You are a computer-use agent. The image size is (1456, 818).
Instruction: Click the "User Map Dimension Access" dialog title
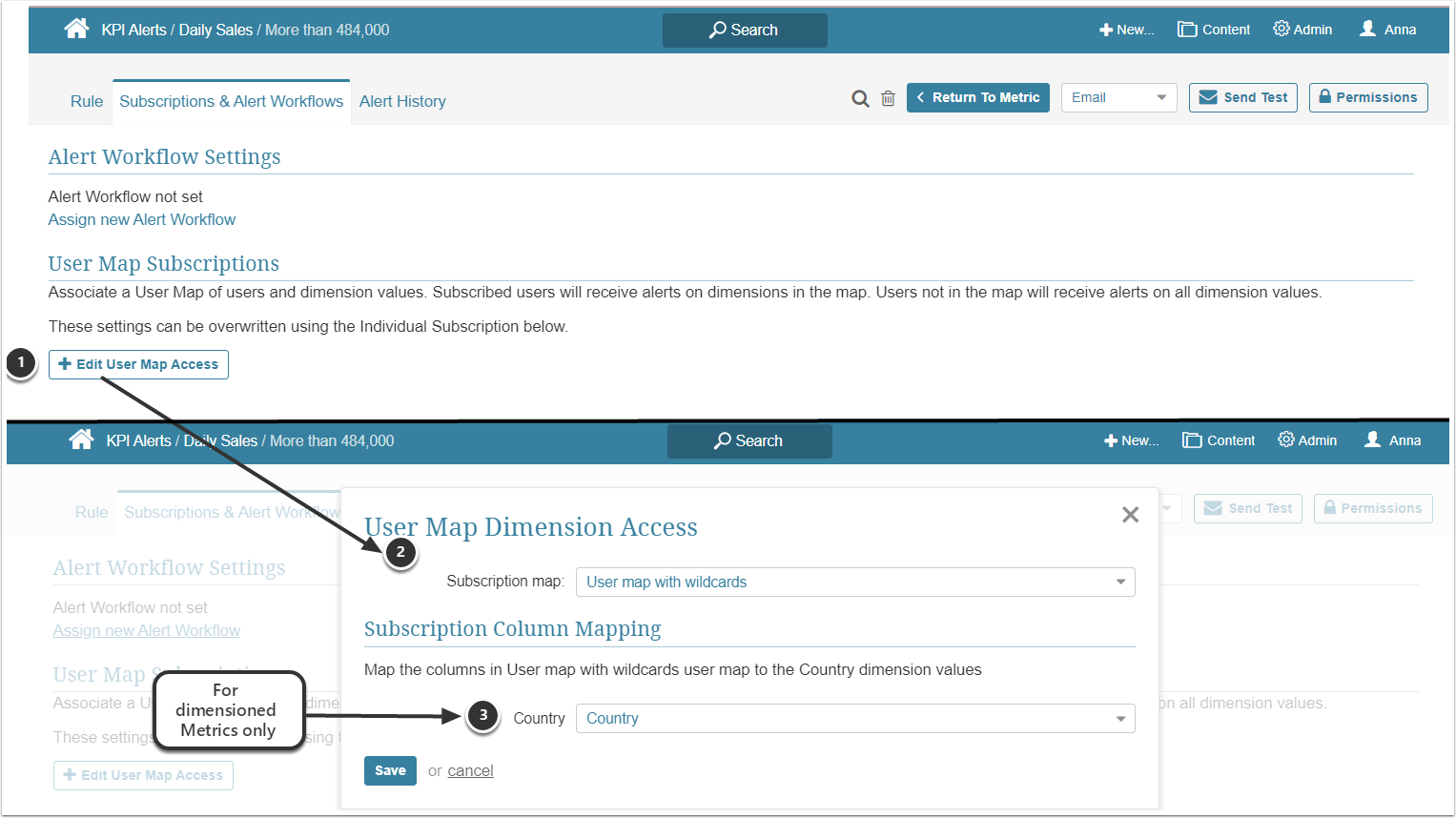pos(531,527)
